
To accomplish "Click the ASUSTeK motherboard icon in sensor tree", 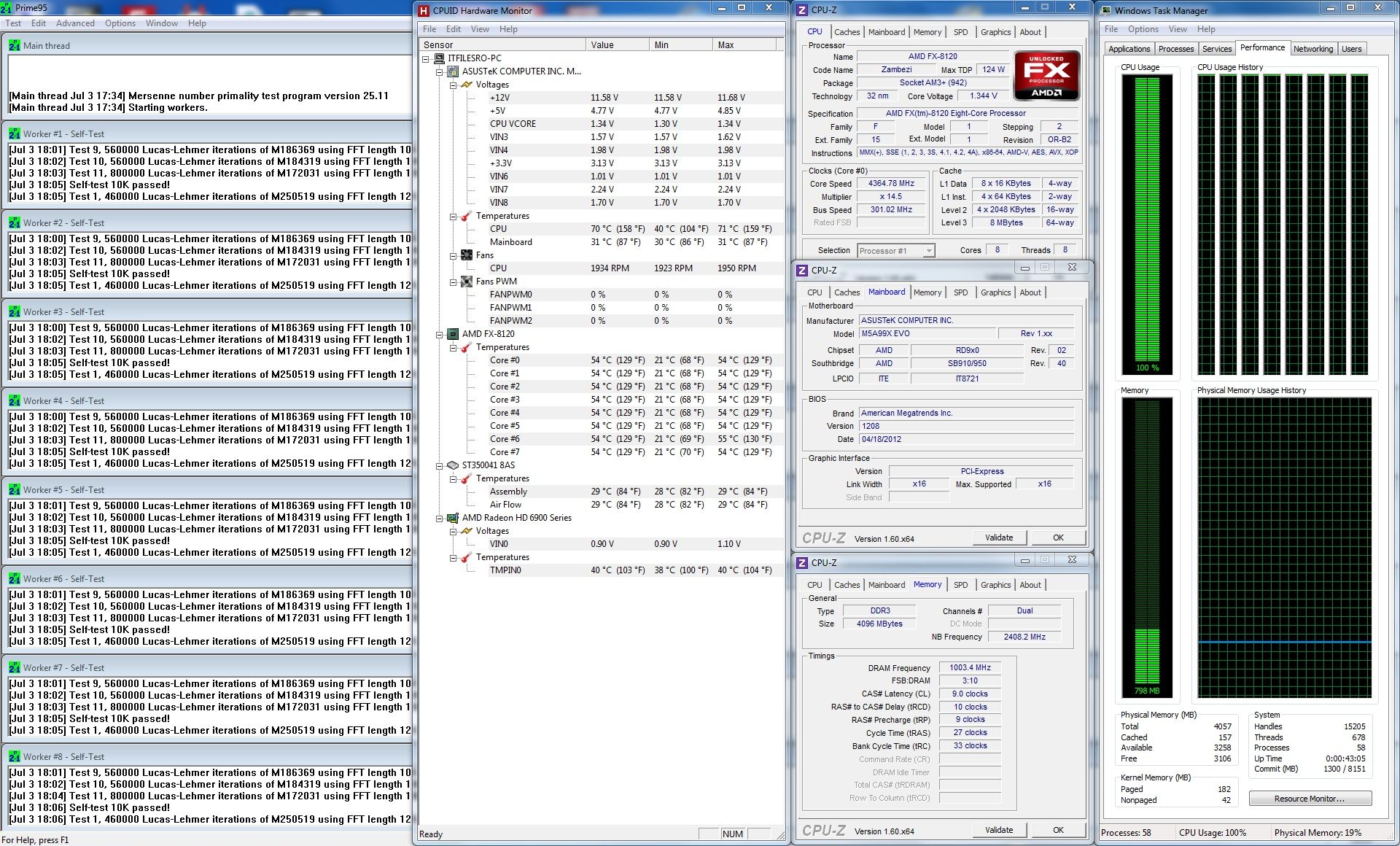I will (x=452, y=71).
